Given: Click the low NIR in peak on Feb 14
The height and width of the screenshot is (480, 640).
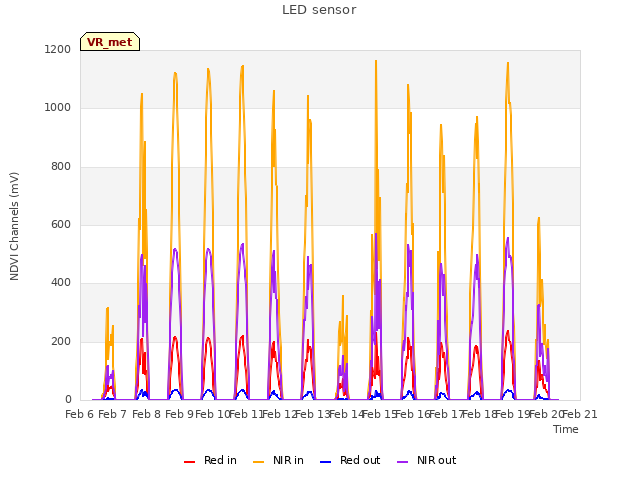Looking at the screenshot, I should [343, 296].
